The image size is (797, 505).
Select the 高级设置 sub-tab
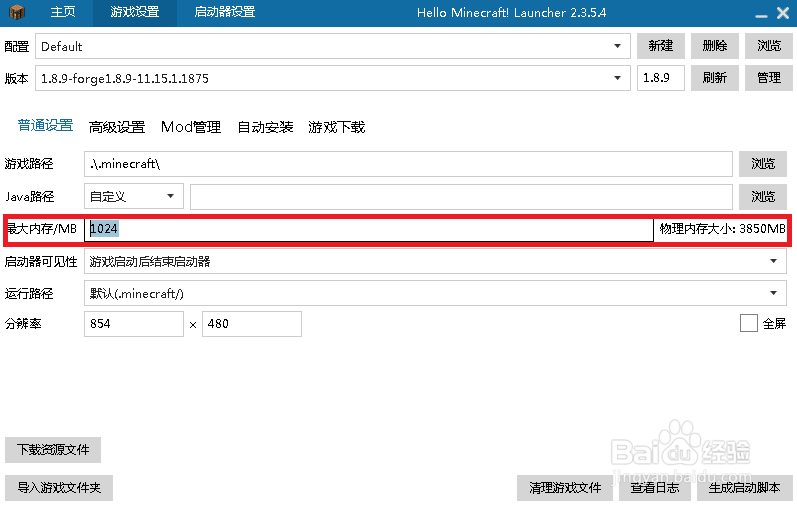[117, 127]
